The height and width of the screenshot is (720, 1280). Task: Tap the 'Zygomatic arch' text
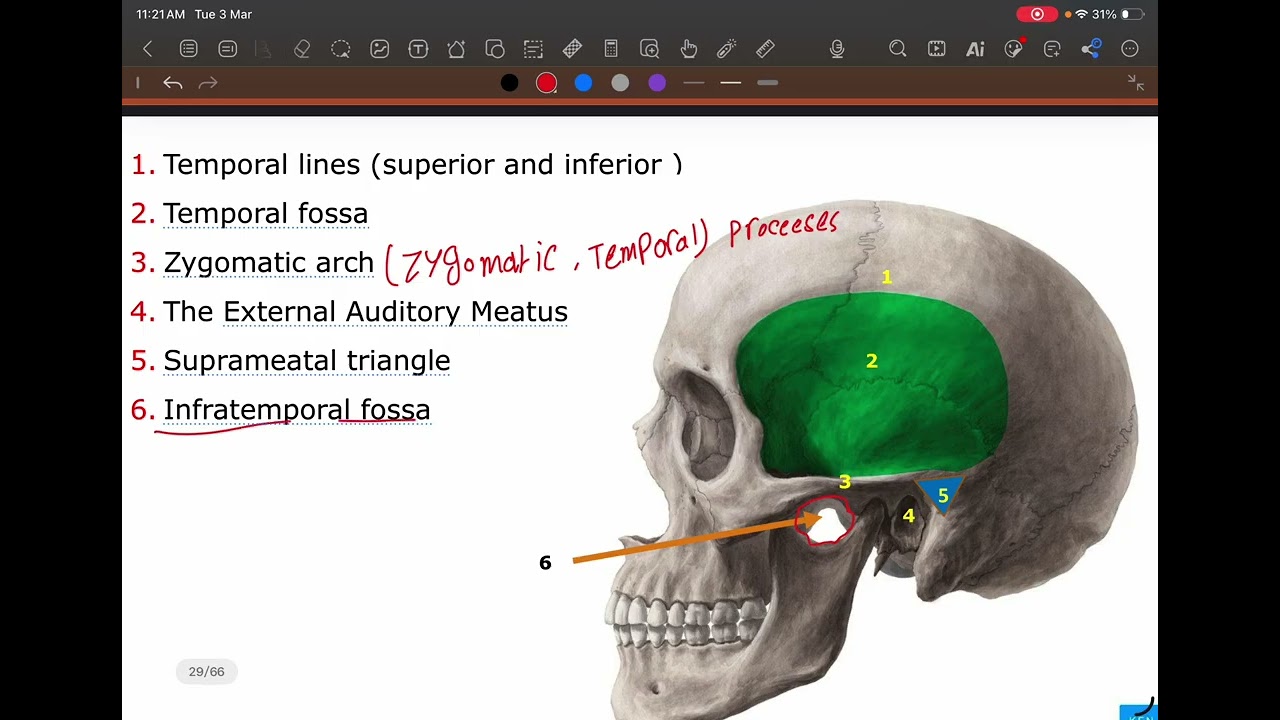[268, 263]
